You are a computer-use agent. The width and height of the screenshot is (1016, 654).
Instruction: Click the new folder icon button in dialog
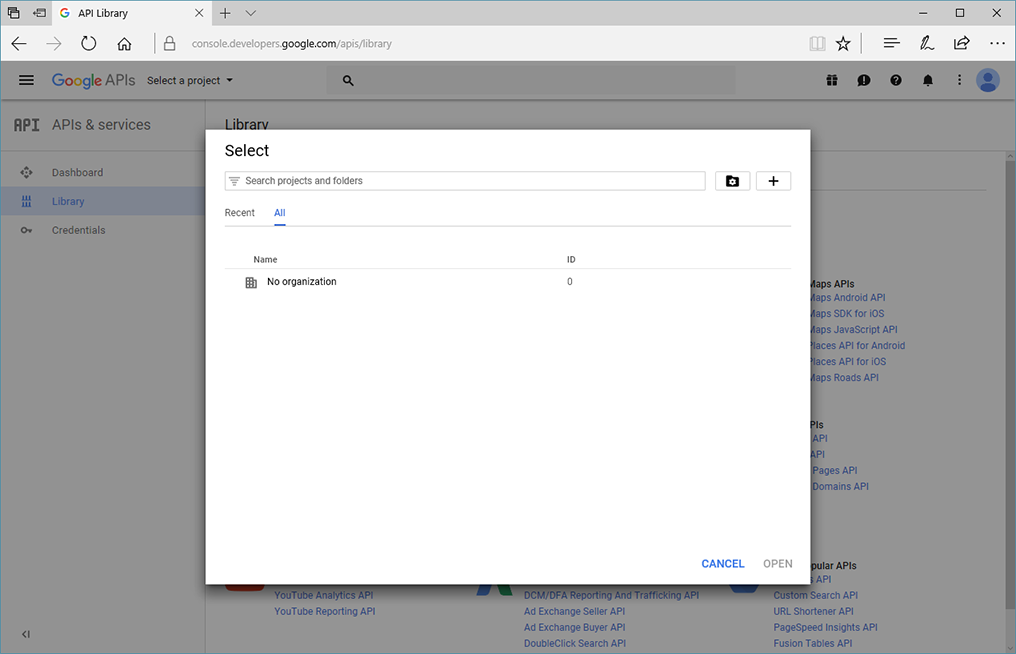tap(732, 181)
